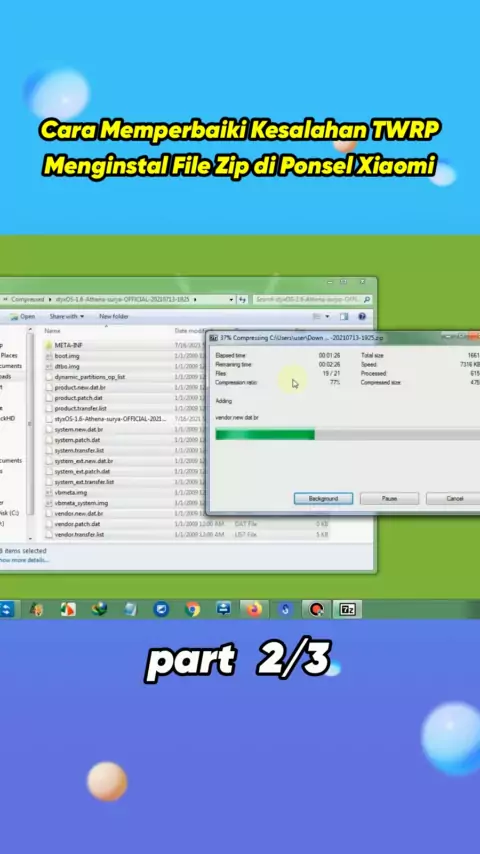This screenshot has width=480, height=854.
Task: Open the screen recorder taskbar icon
Action: [317, 609]
